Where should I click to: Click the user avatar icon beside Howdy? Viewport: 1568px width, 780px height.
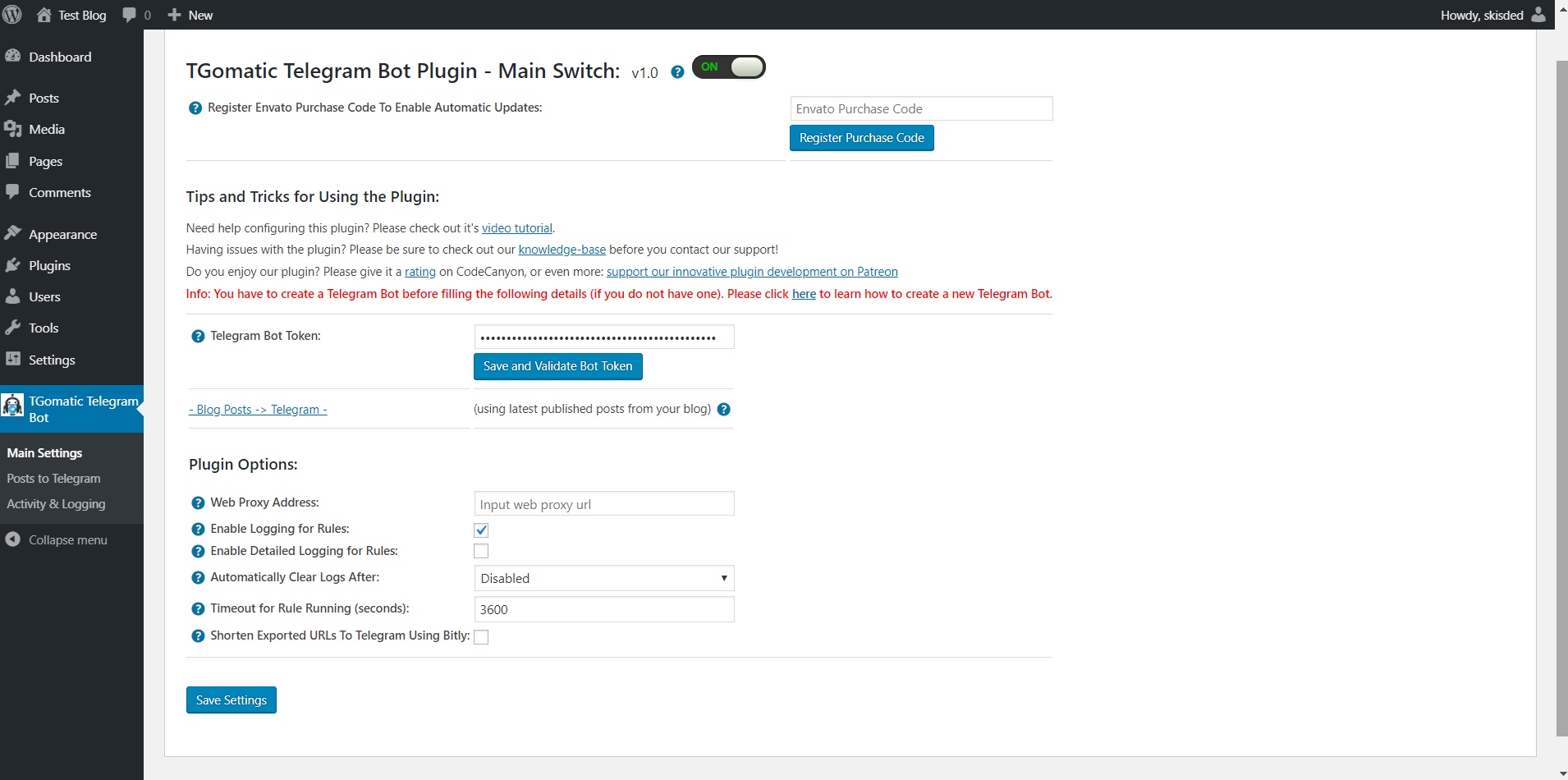(1538, 15)
